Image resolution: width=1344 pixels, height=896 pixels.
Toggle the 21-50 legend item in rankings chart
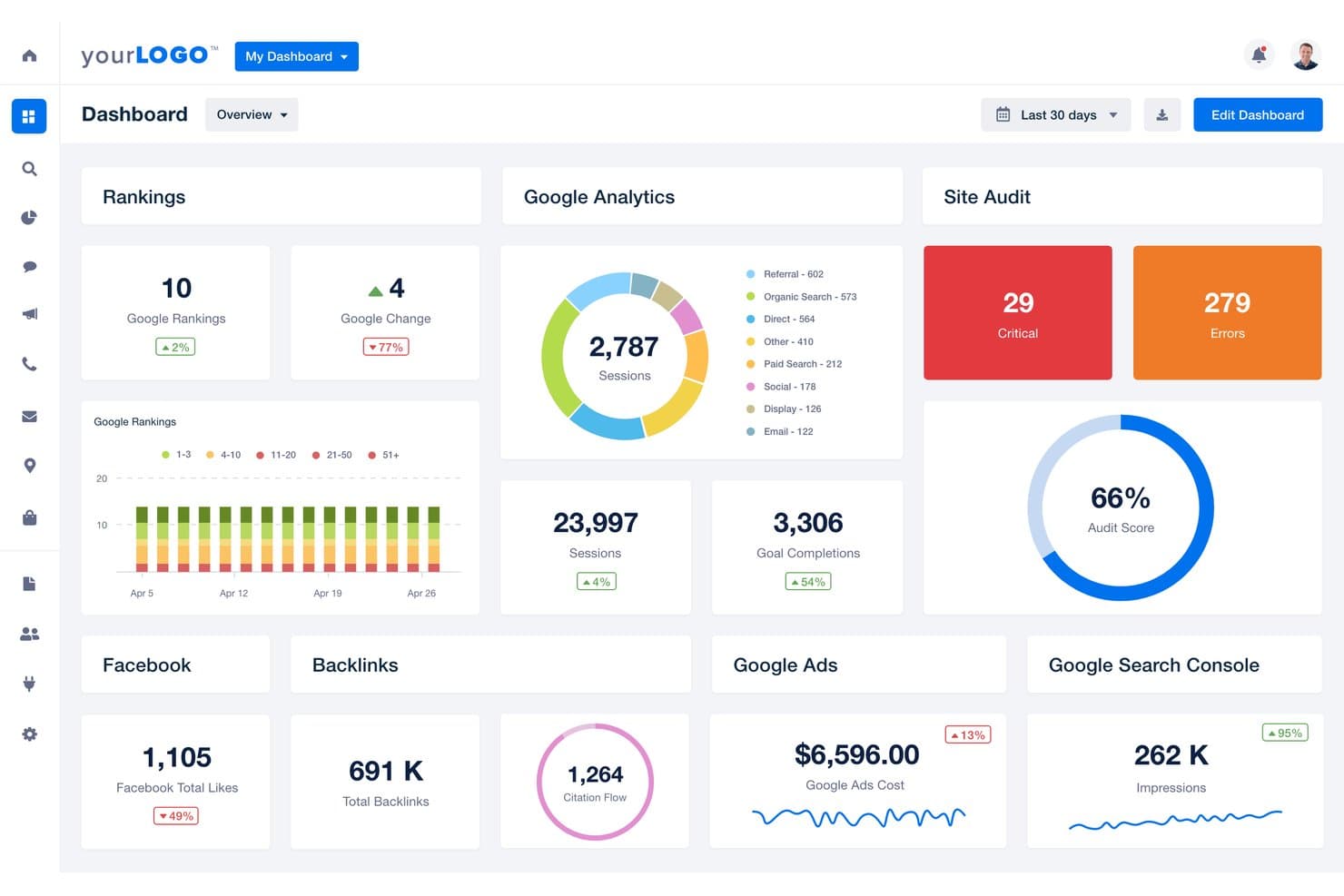332,455
